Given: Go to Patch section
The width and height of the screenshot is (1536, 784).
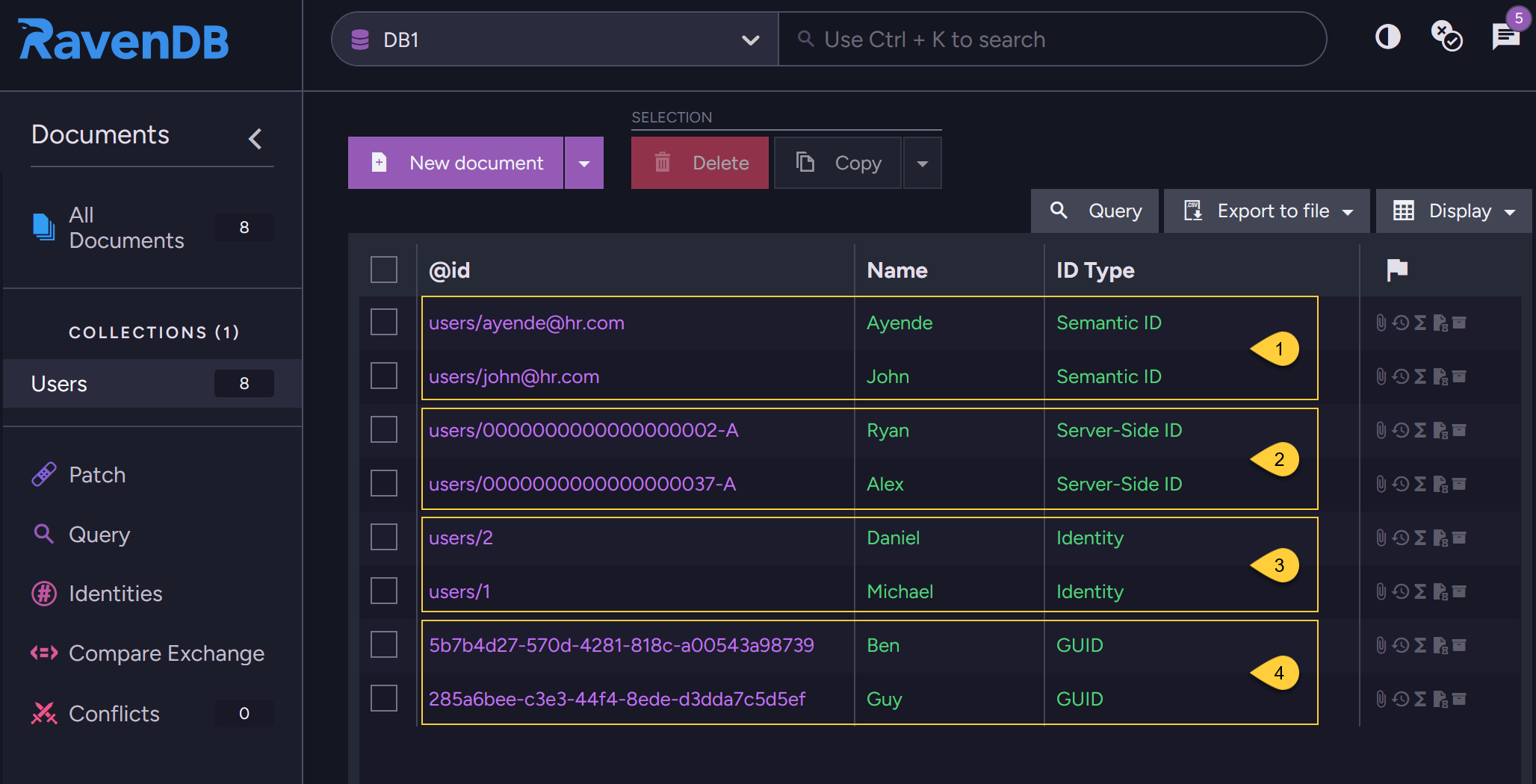Looking at the screenshot, I should click(97, 474).
